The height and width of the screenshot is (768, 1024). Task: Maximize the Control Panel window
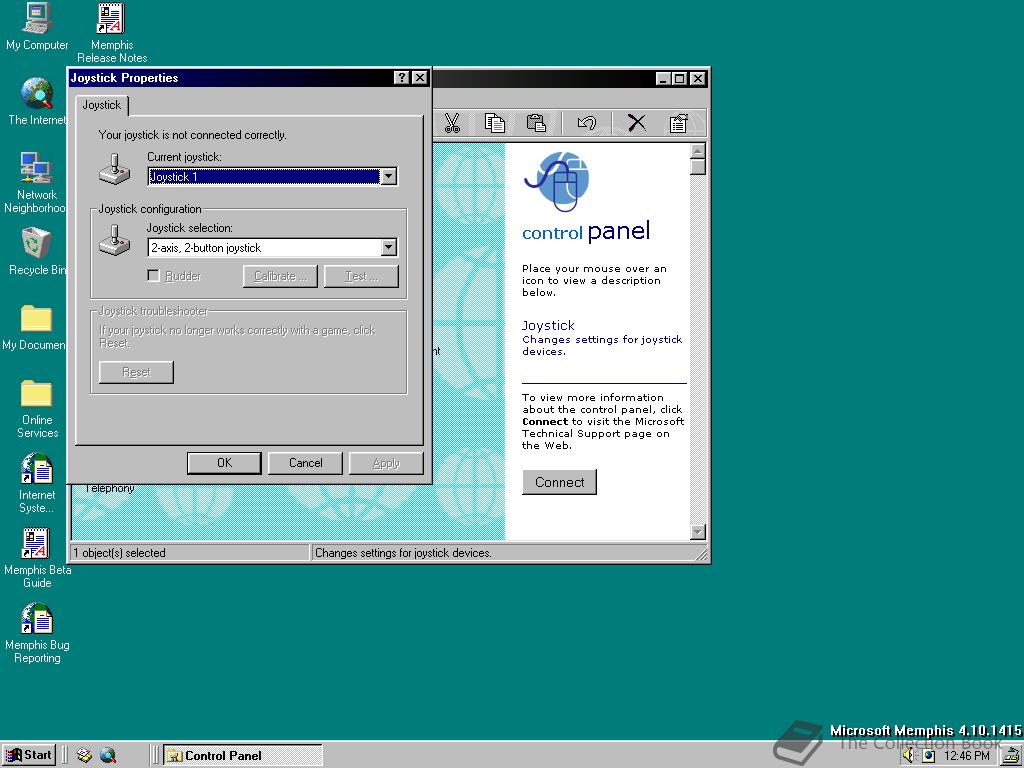[x=680, y=78]
